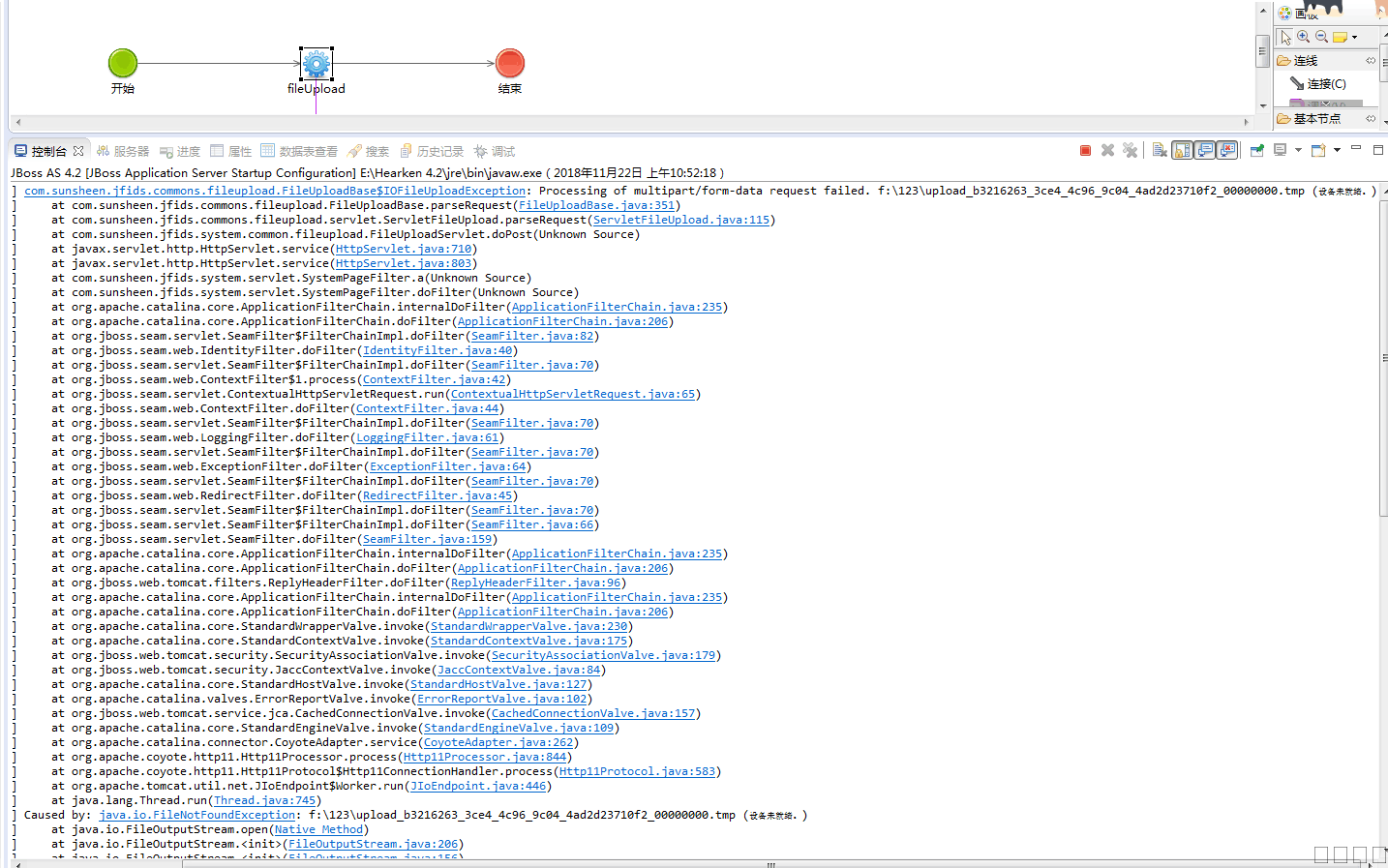The image size is (1388, 868).
Task: Pin the 基本节点 drawer open
Action: [x=1371, y=118]
